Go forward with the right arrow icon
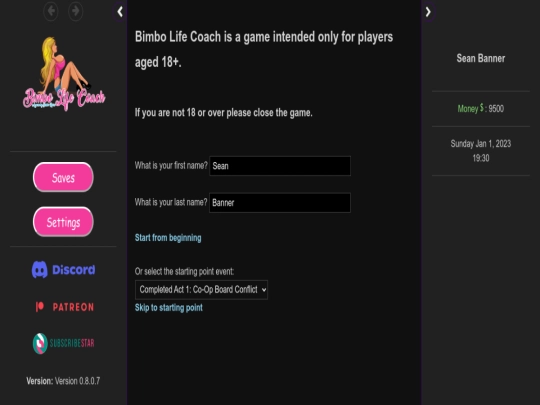540x405 pixels. [75, 11]
